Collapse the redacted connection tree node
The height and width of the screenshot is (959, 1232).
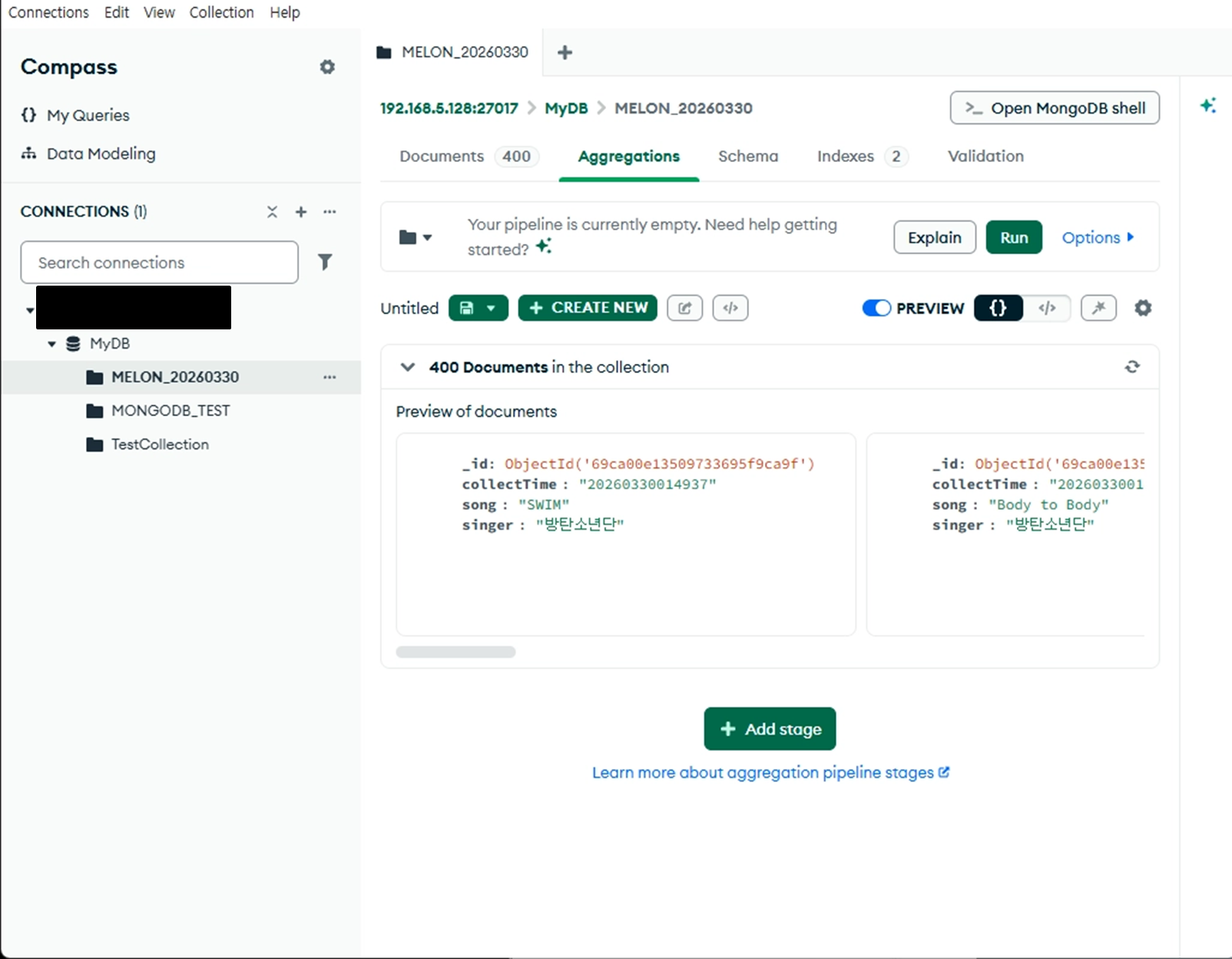(30, 310)
